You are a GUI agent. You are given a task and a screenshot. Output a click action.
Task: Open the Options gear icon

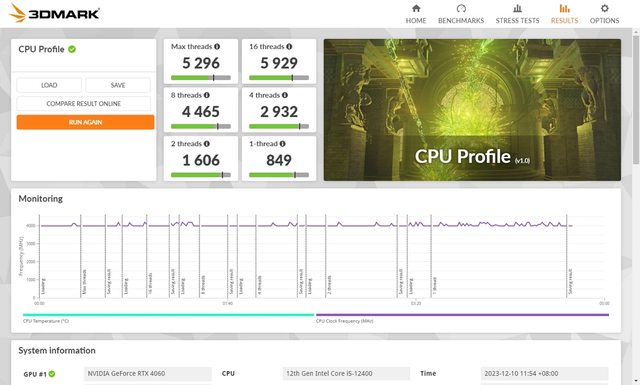point(604,8)
